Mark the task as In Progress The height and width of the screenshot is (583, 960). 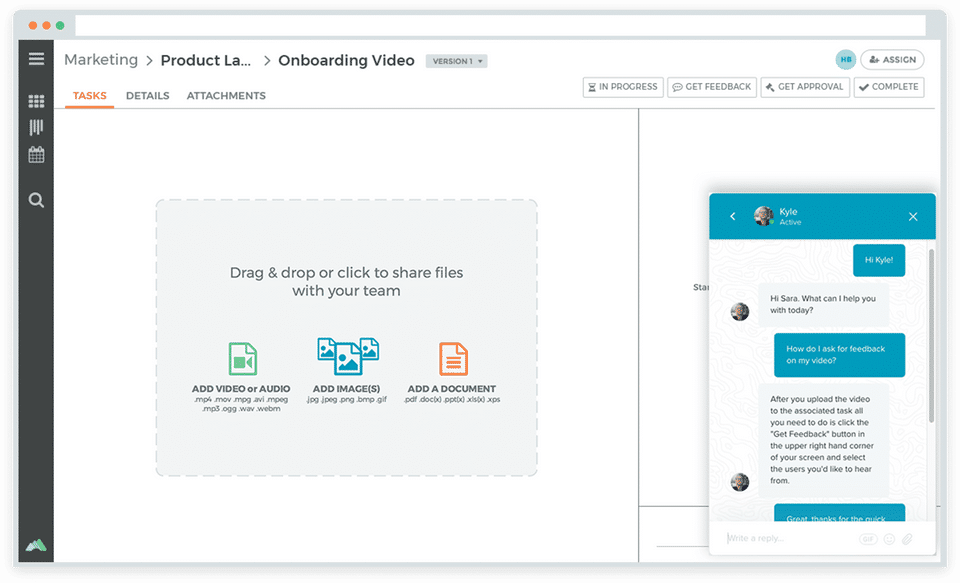tap(623, 87)
